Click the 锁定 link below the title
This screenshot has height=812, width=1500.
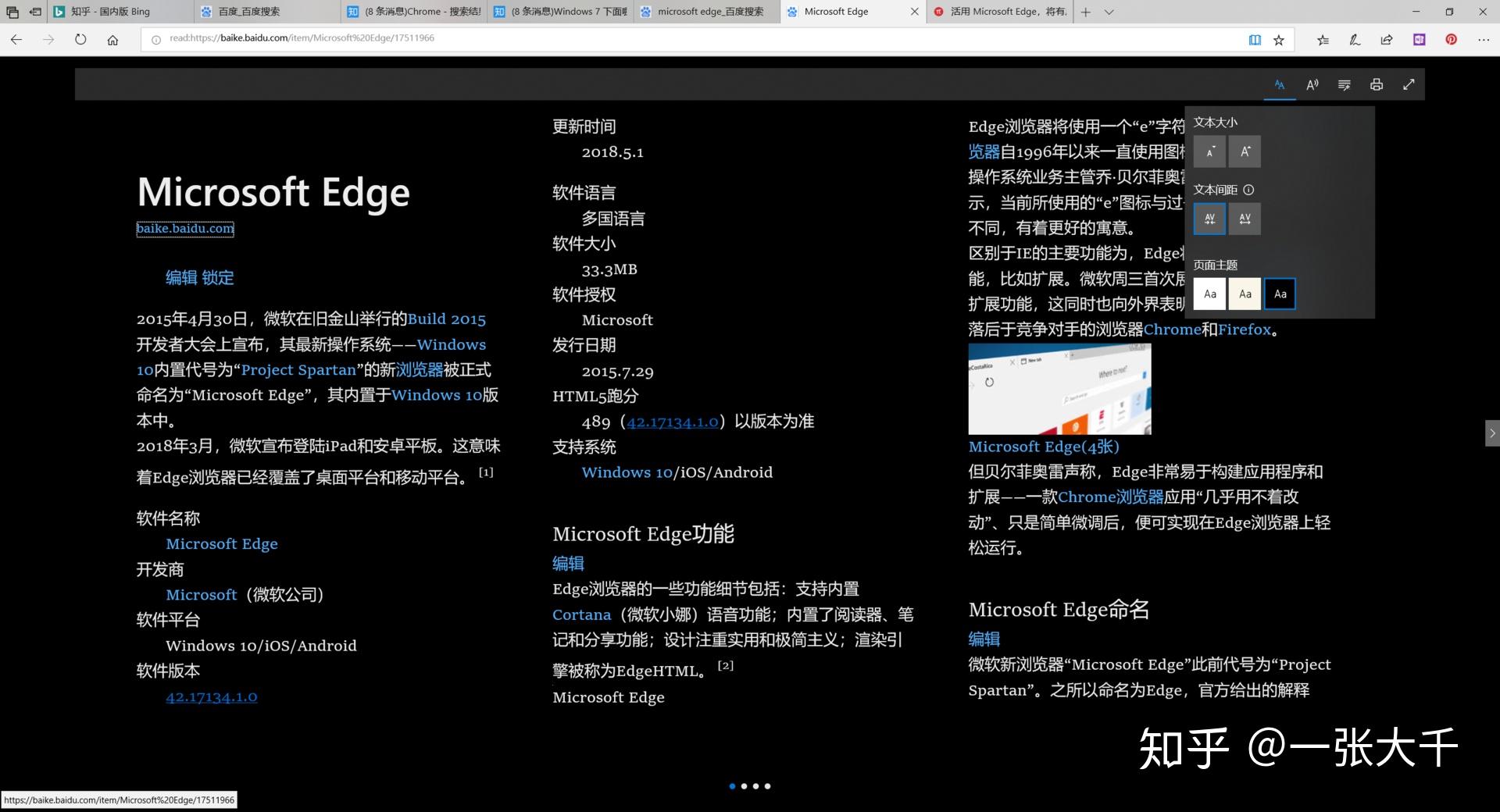pos(218,278)
